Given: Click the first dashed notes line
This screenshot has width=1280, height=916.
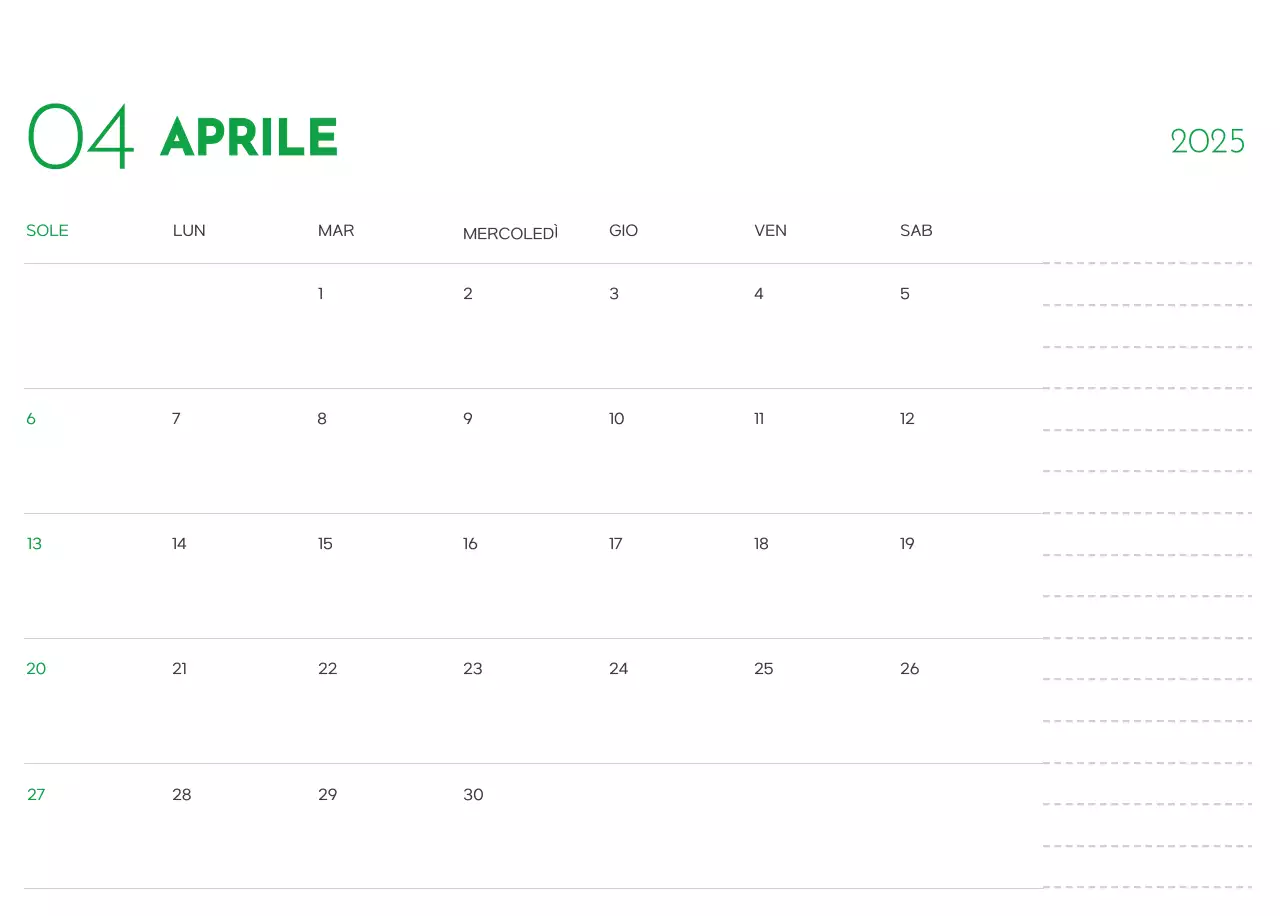Looking at the screenshot, I should pos(1147,263).
